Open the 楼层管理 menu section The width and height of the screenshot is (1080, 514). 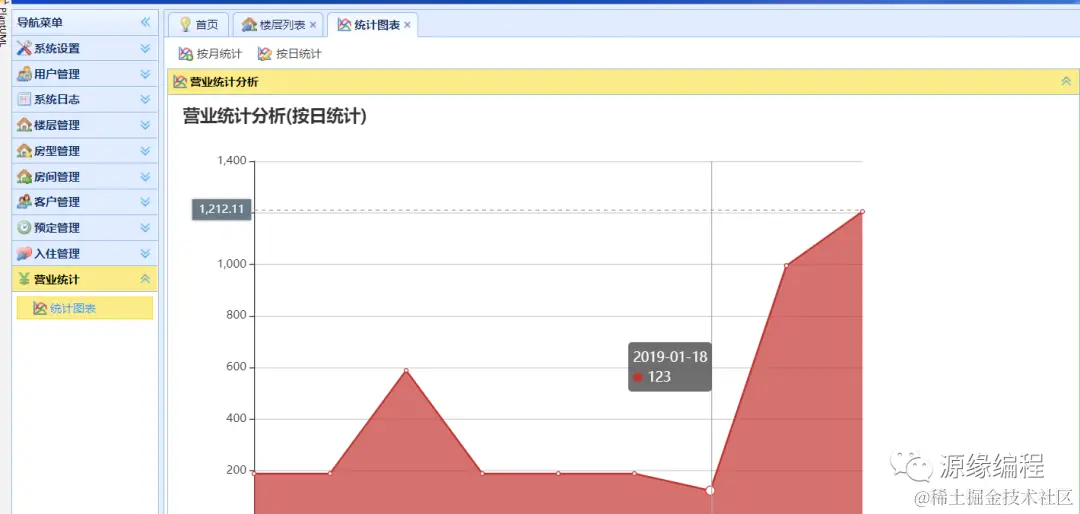pyautogui.click(x=85, y=125)
